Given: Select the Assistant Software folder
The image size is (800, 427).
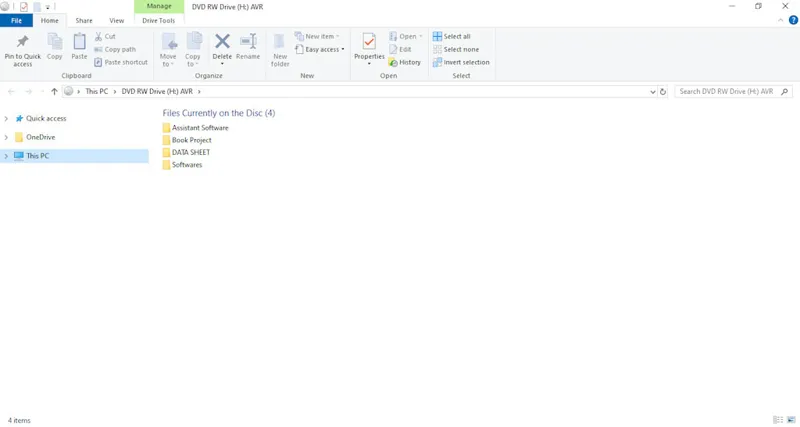Looking at the screenshot, I should (195, 128).
